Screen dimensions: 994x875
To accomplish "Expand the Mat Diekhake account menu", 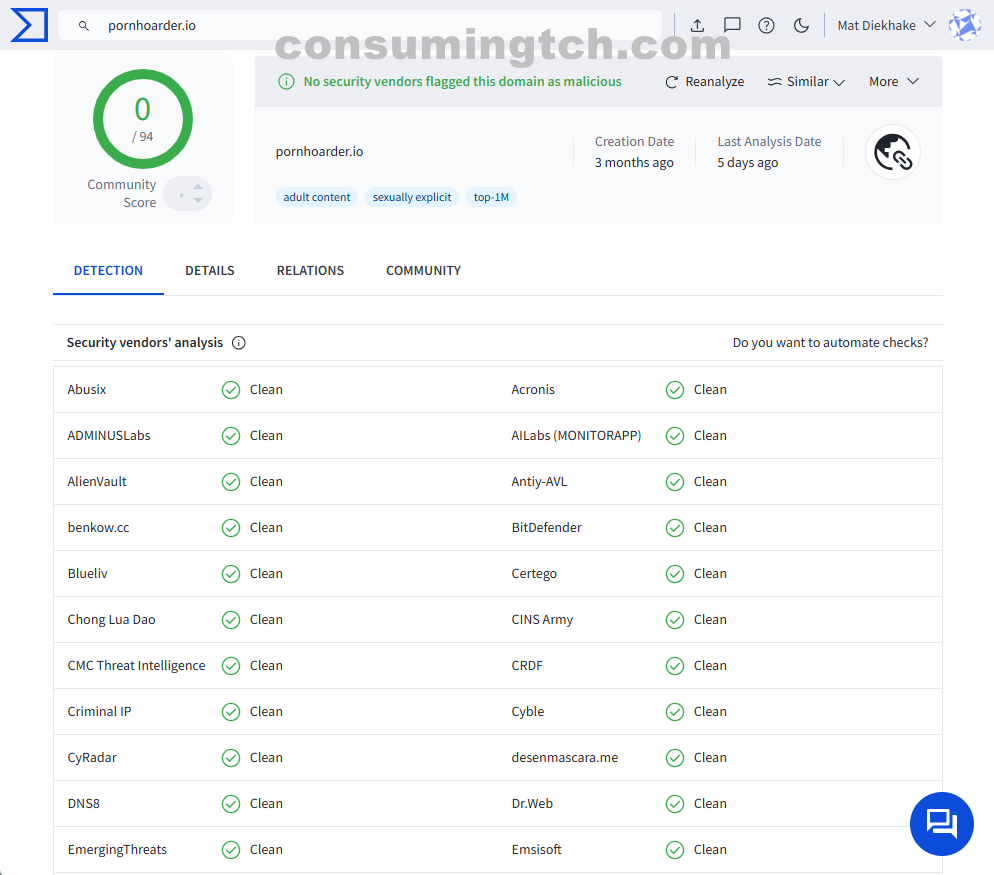I will pyautogui.click(x=885, y=26).
